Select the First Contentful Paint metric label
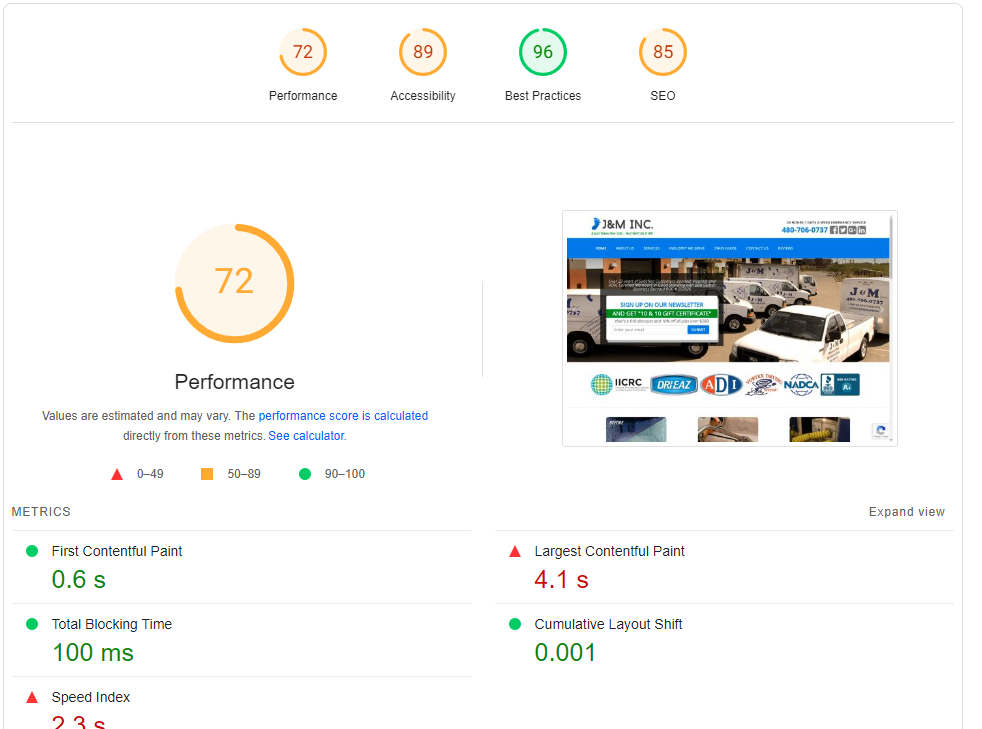Screen dimensions: 982x729 click(116, 551)
